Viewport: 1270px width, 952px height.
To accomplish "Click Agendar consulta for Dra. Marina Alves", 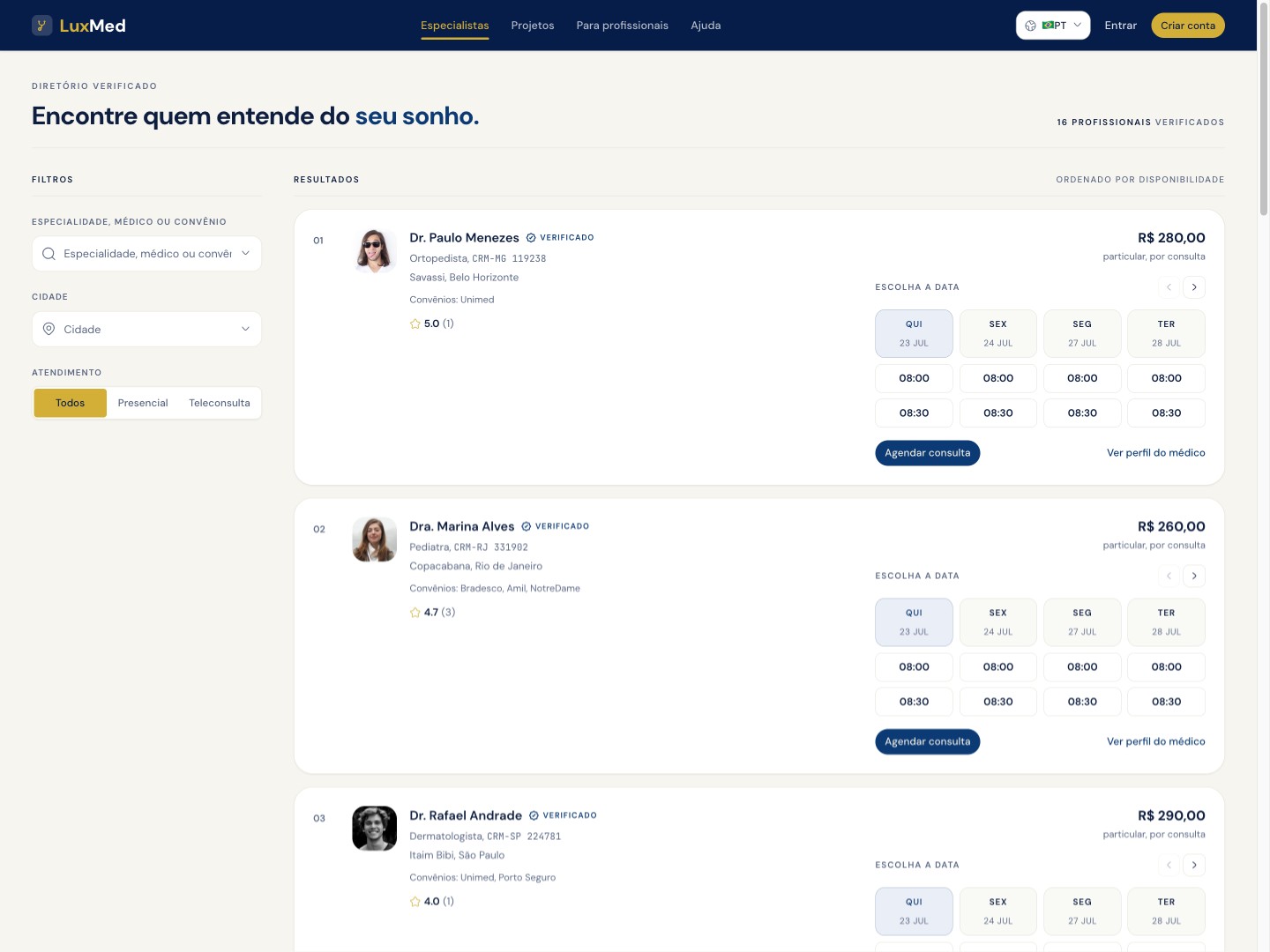I will point(928,741).
